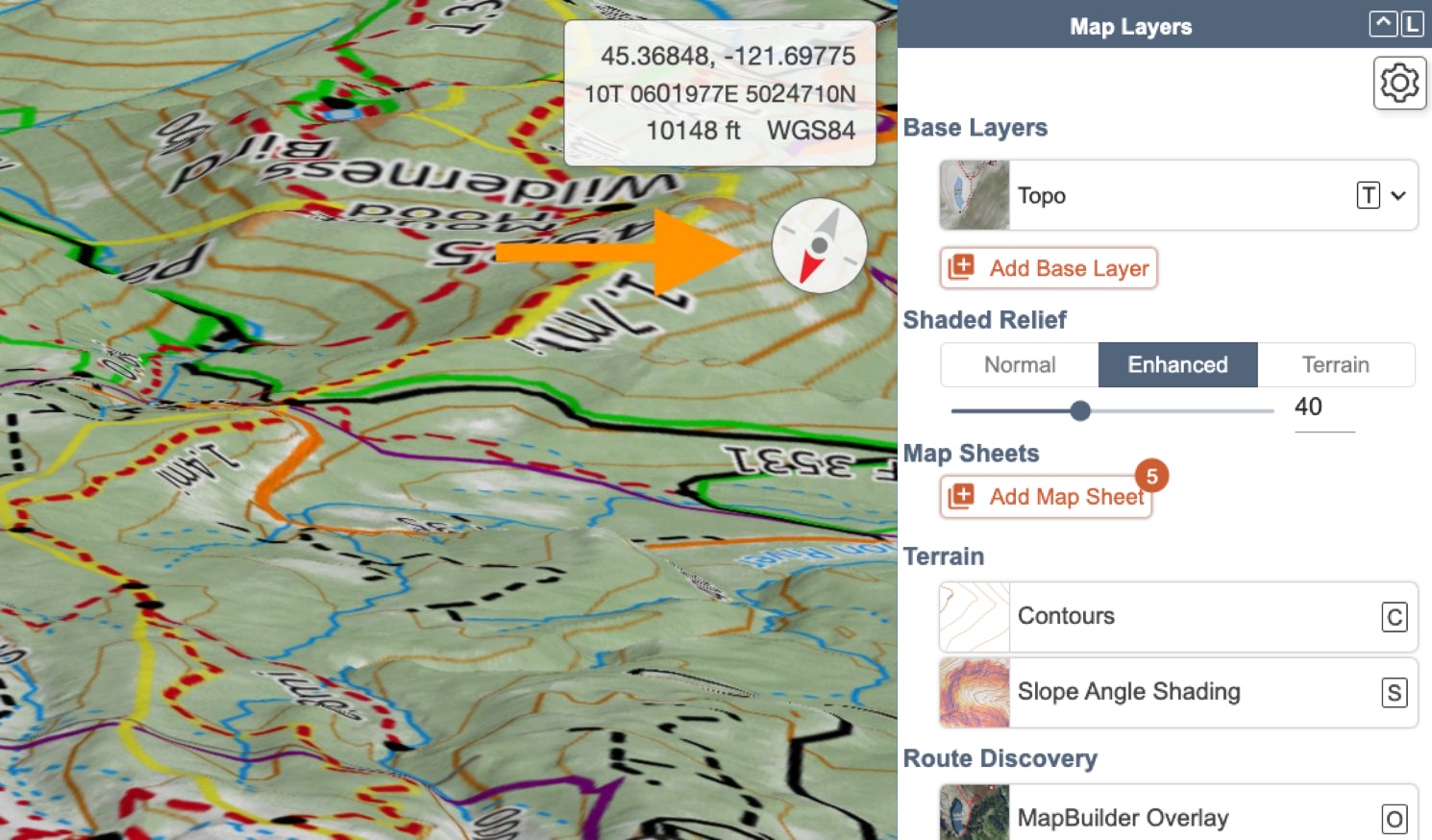Enable Terrain shaded relief mode
Viewport: 1432px width, 840px height.
[x=1336, y=364]
